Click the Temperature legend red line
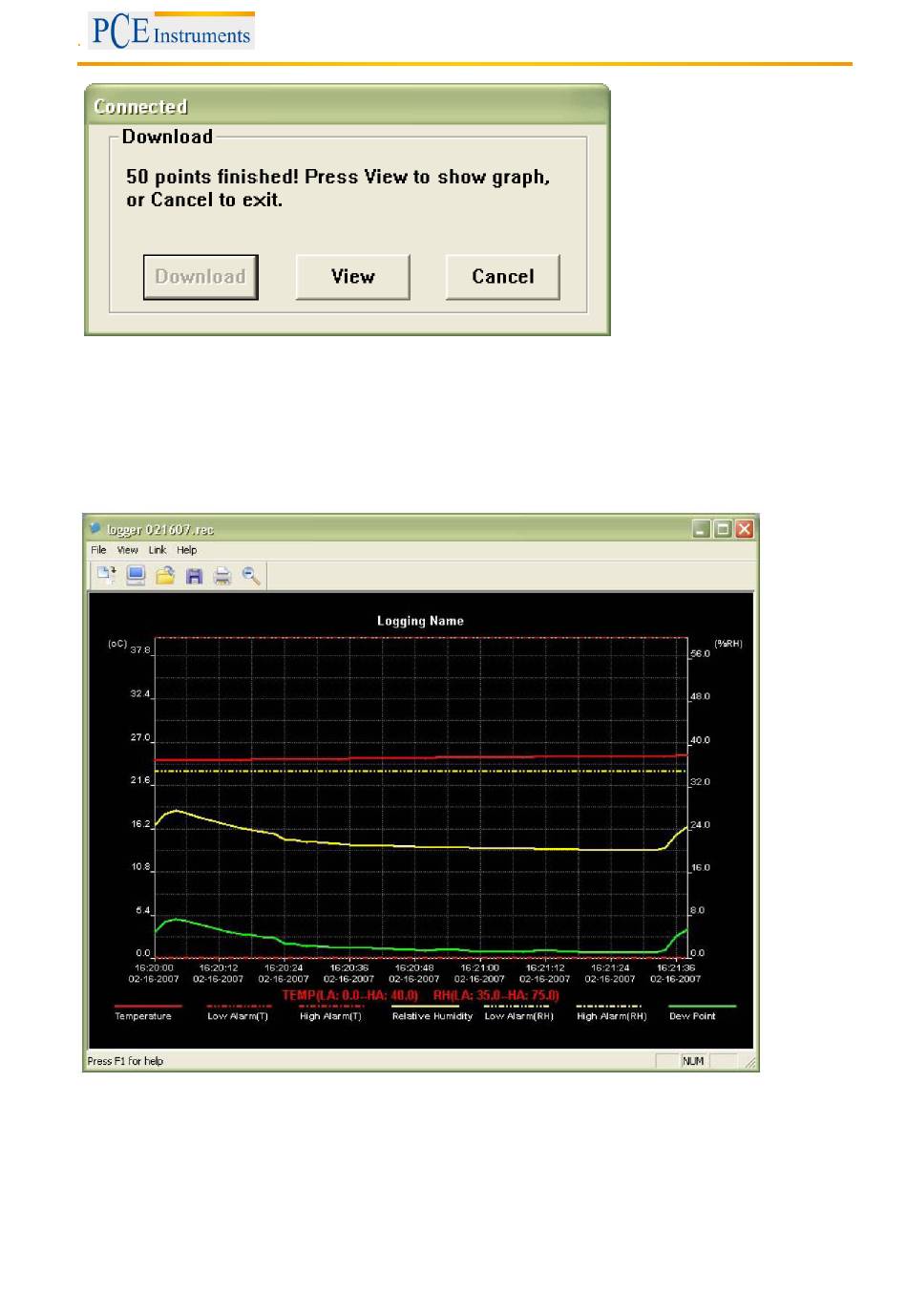The height and width of the screenshot is (1316, 907). tap(148, 1007)
